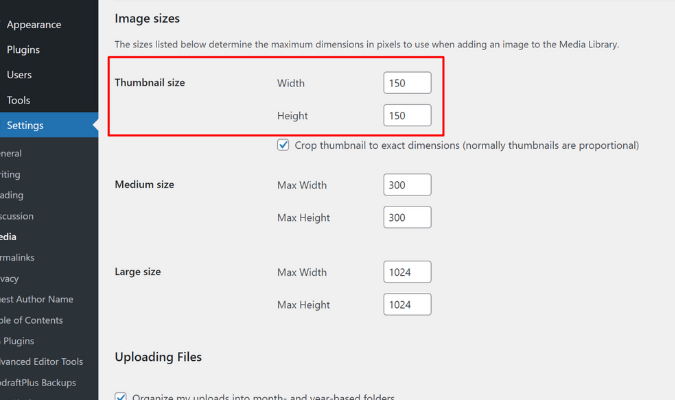Viewport: 675px width, 400px height.
Task: Open the Discussion settings submenu link
Action: 17,216
